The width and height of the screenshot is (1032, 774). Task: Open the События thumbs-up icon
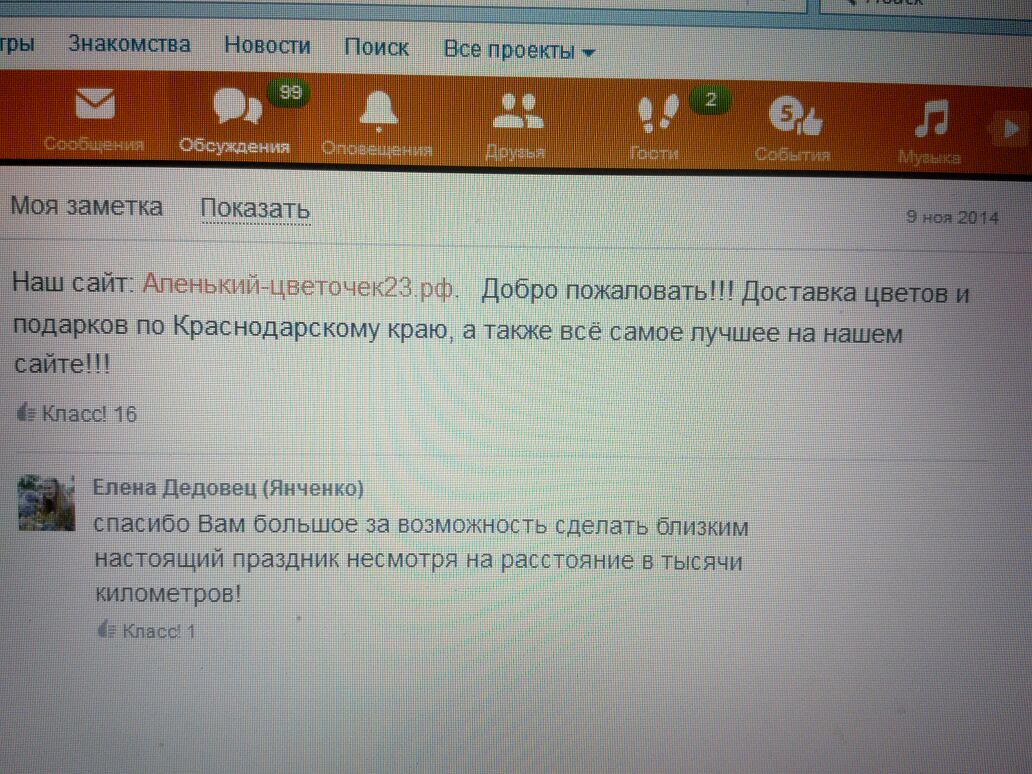click(795, 118)
